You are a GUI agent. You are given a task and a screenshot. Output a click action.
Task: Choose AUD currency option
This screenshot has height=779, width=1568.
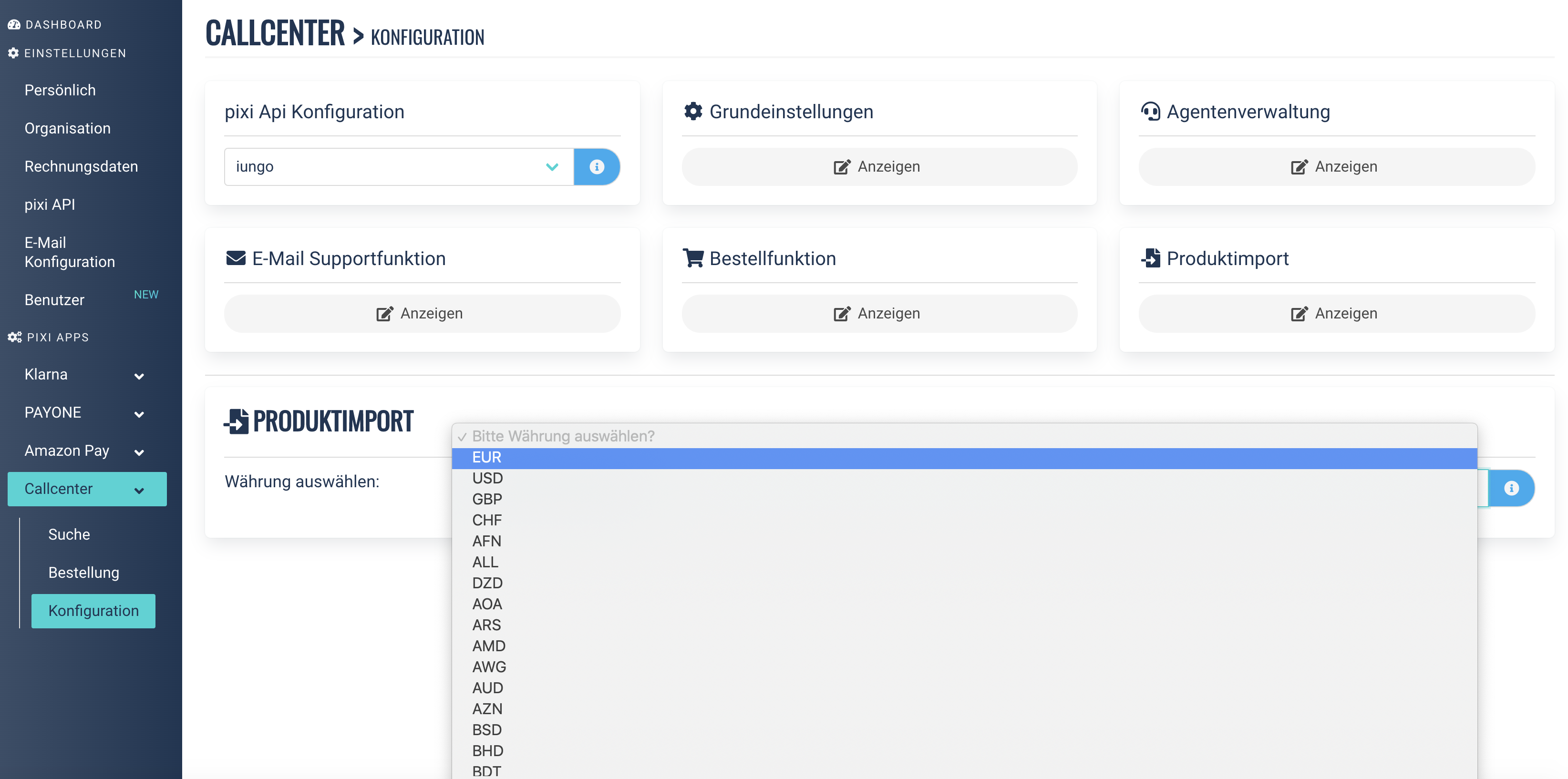964,688
